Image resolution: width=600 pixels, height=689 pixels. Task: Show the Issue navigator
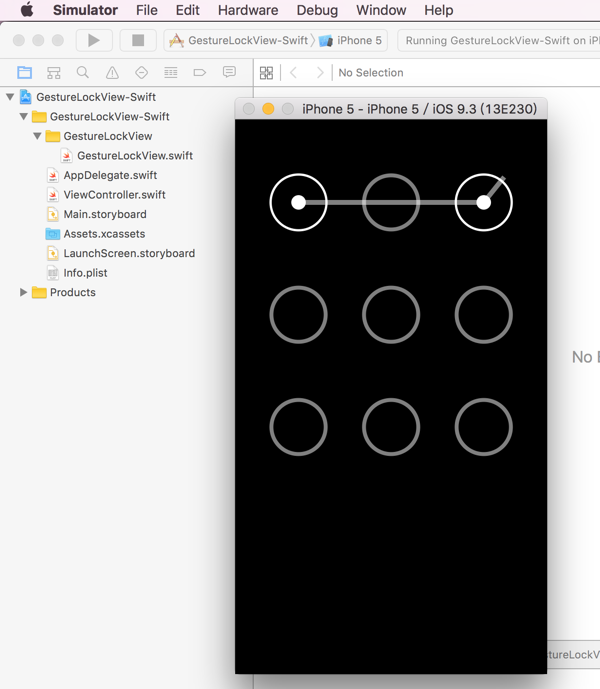[112, 73]
